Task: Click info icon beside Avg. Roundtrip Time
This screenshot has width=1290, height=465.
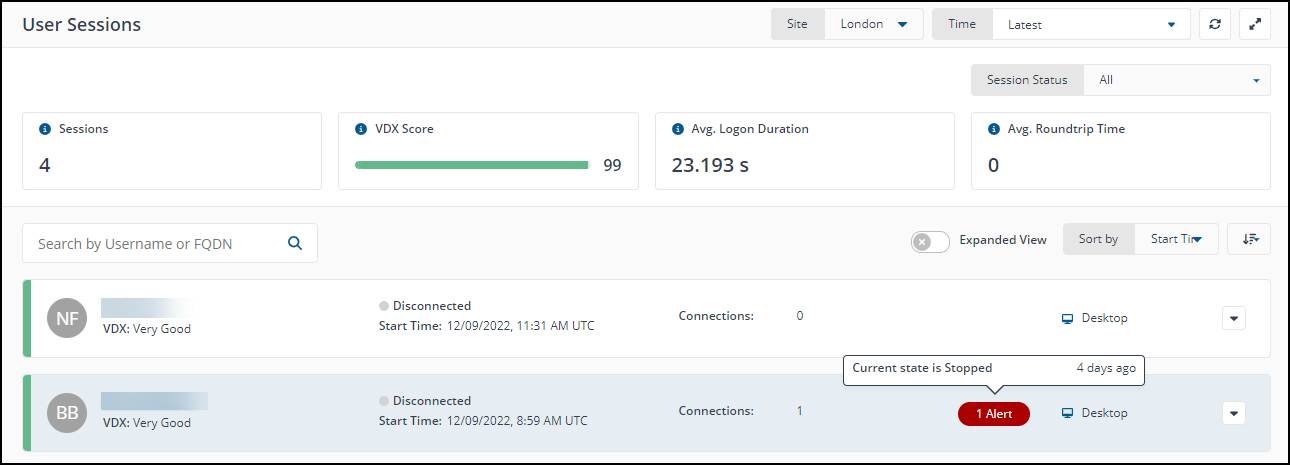Action: pos(993,129)
